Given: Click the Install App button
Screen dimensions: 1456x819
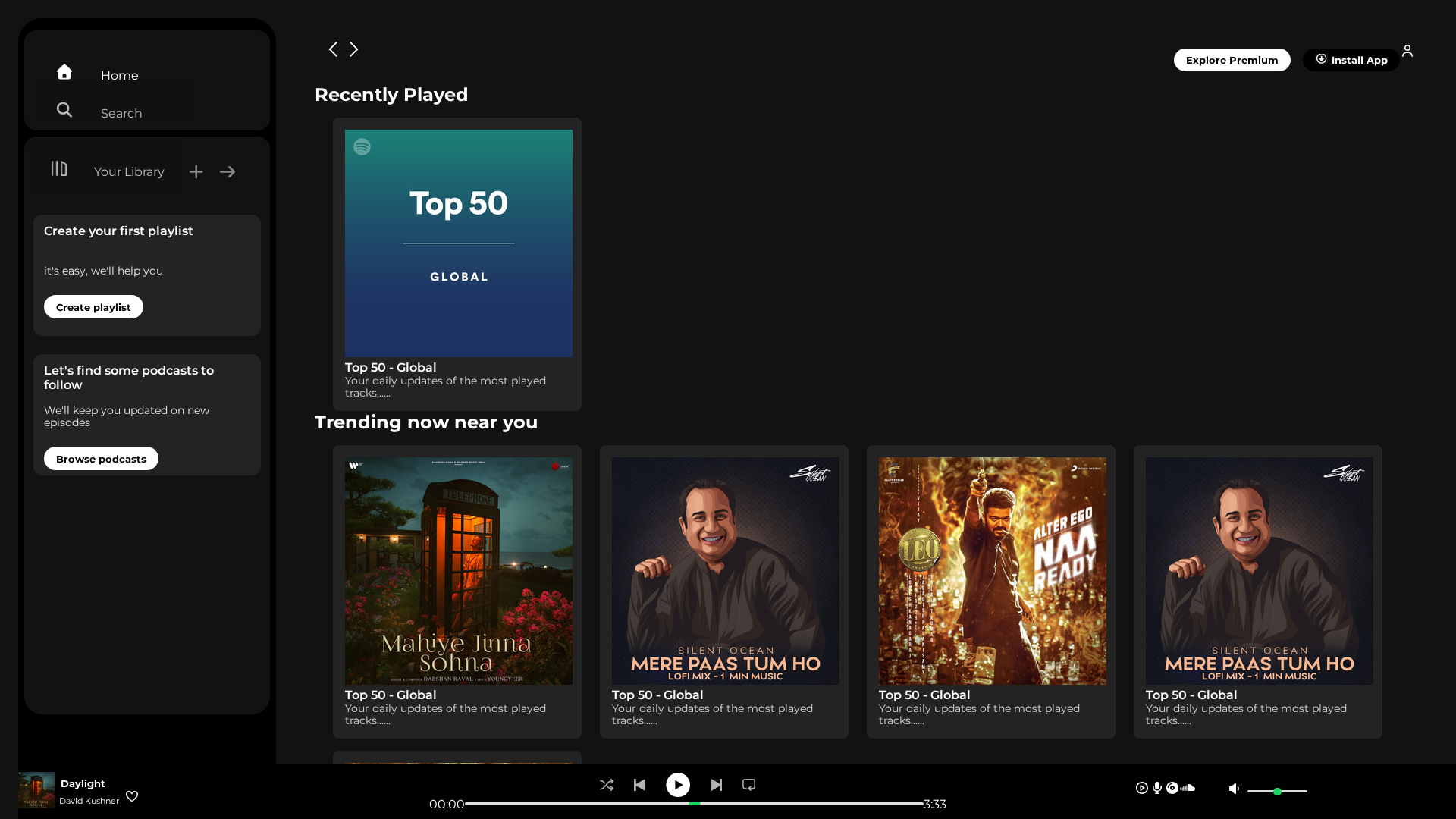Looking at the screenshot, I should tap(1351, 60).
